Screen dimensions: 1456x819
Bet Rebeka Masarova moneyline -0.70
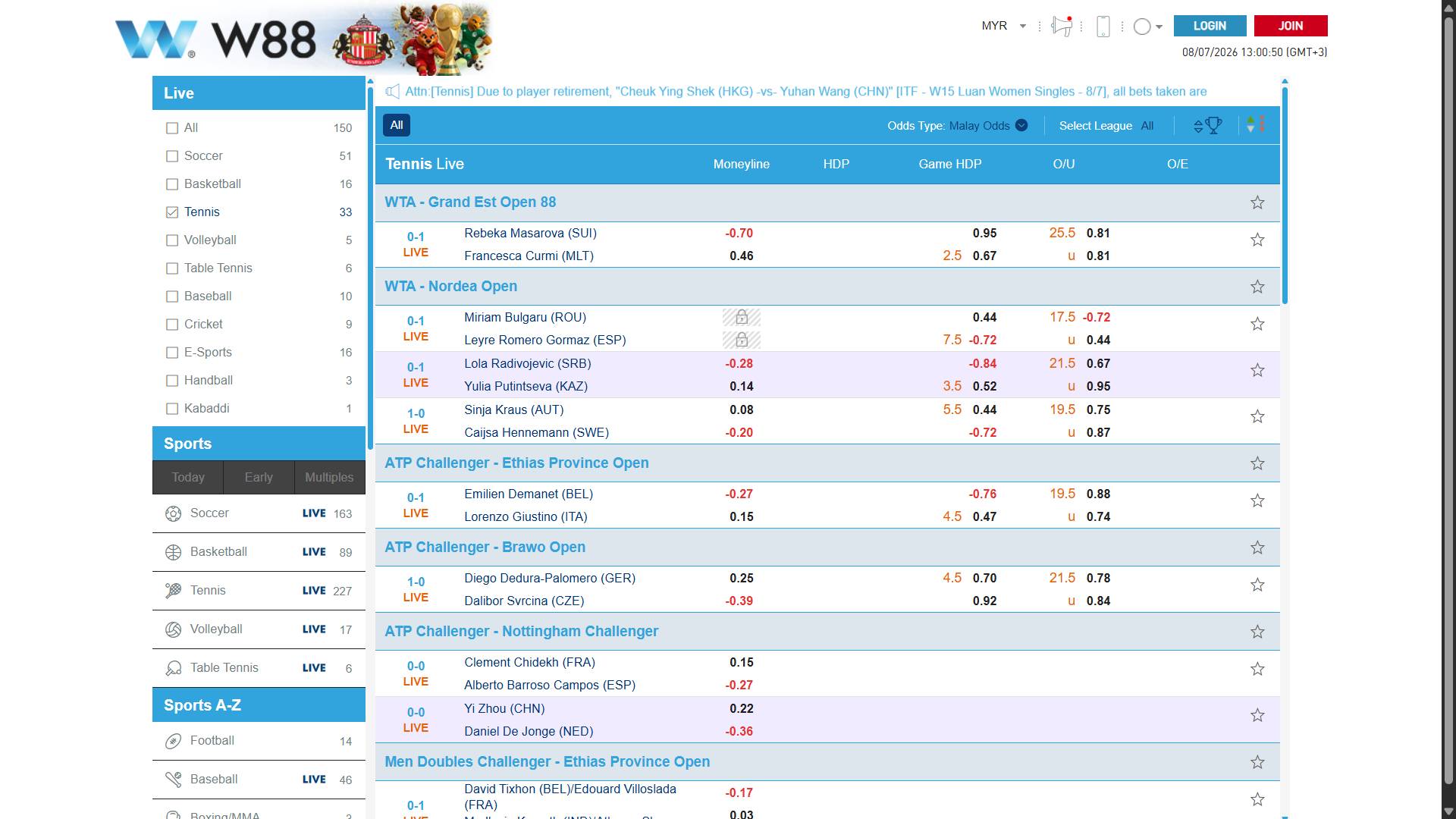pos(739,234)
